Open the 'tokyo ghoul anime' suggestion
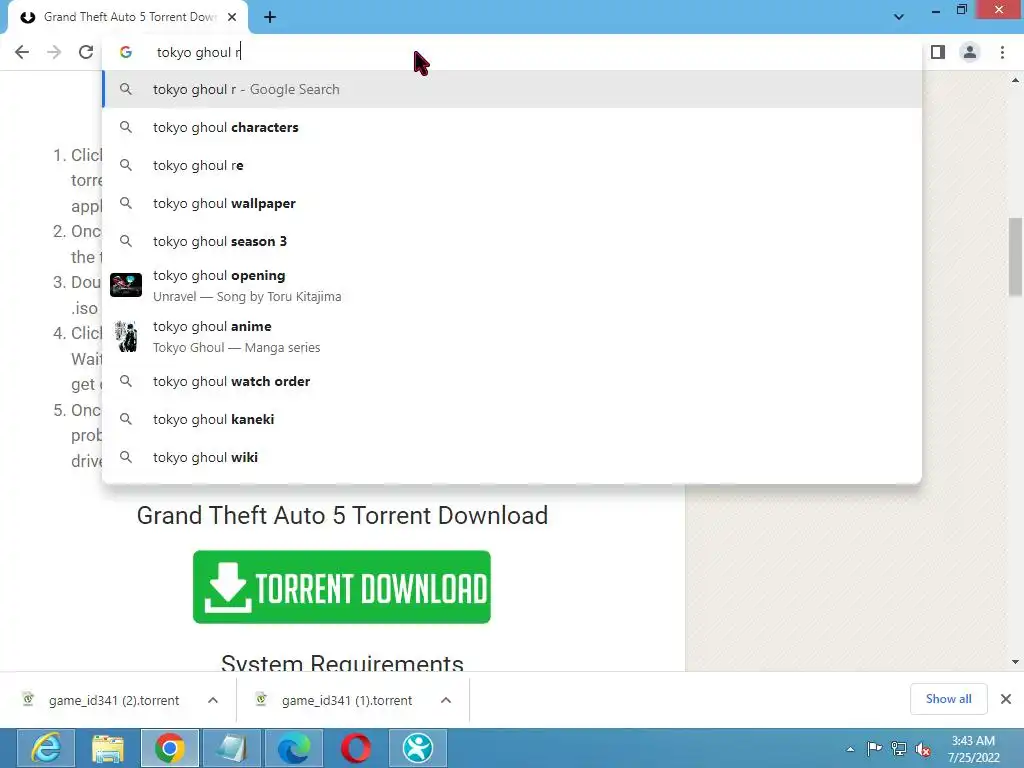Viewport: 1024px width, 768px height. pos(512,336)
